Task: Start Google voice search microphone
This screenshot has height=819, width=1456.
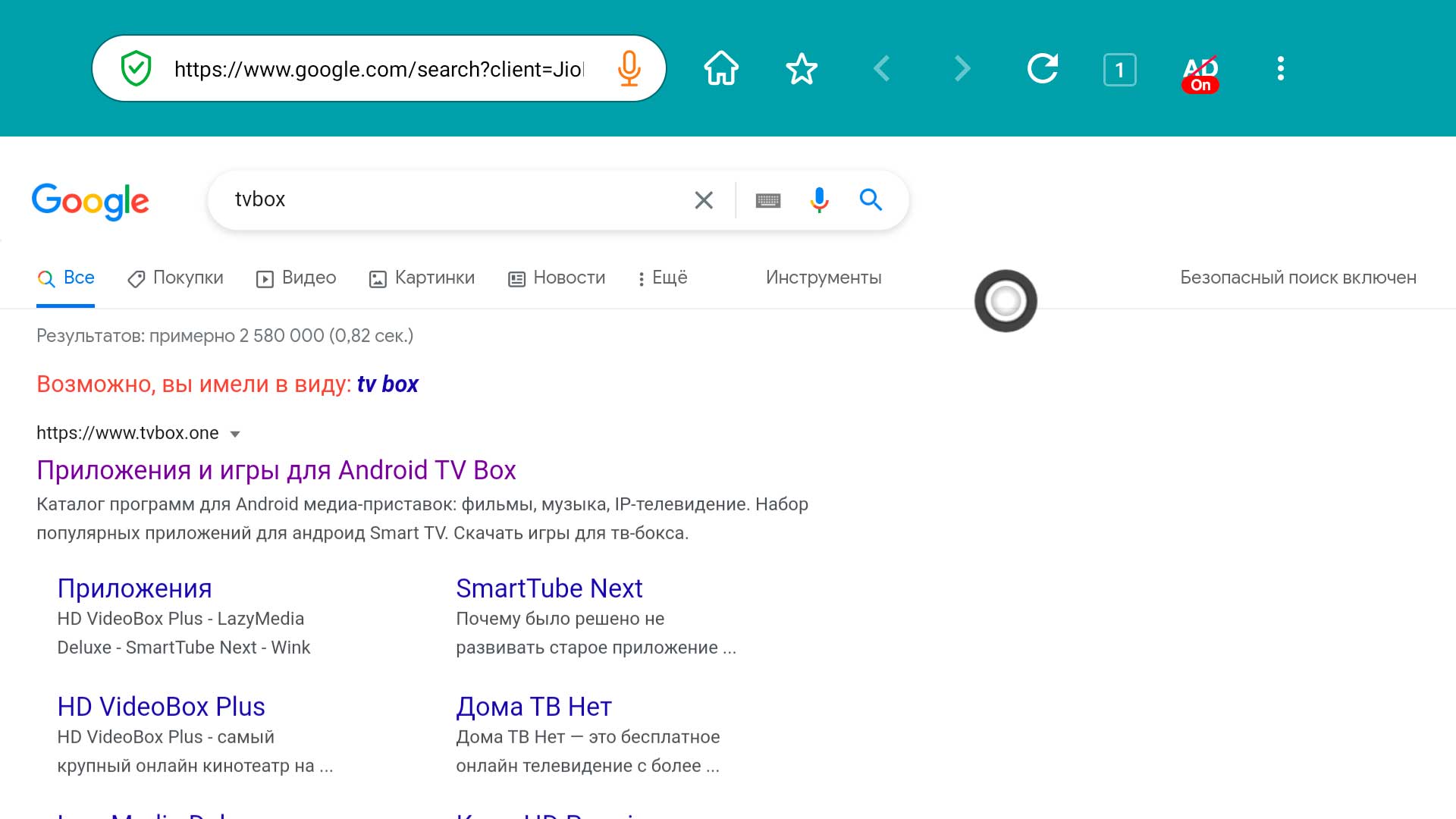Action: point(819,200)
